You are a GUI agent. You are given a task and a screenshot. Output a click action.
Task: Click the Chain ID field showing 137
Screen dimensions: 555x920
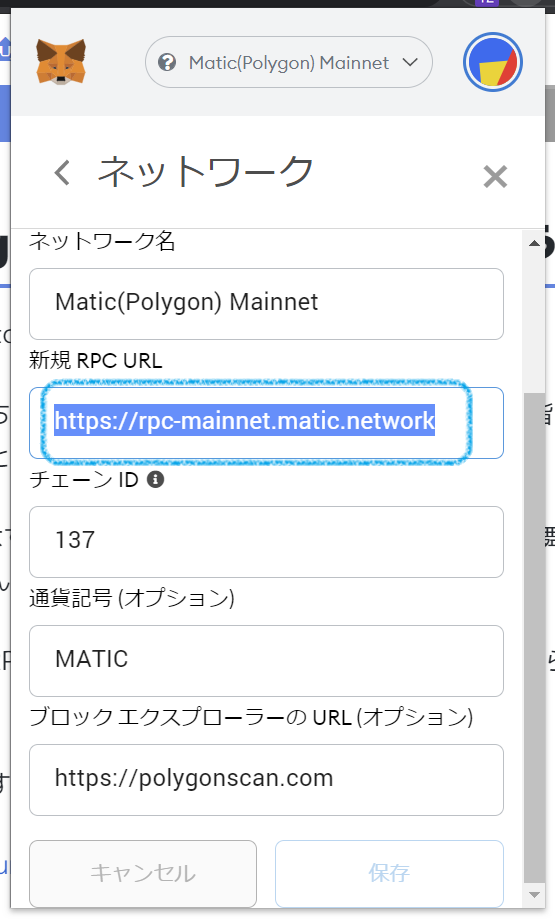(266, 542)
